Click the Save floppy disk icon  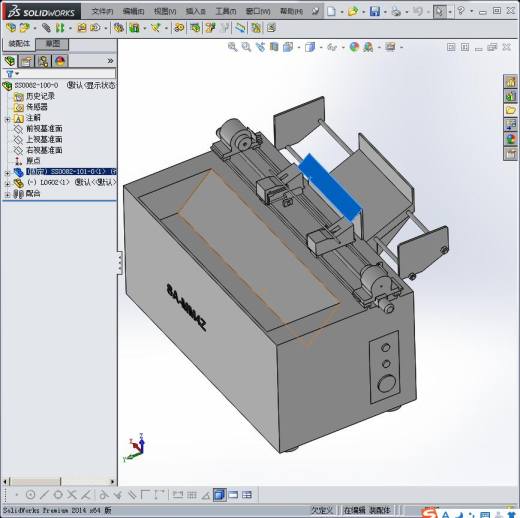coord(375,11)
